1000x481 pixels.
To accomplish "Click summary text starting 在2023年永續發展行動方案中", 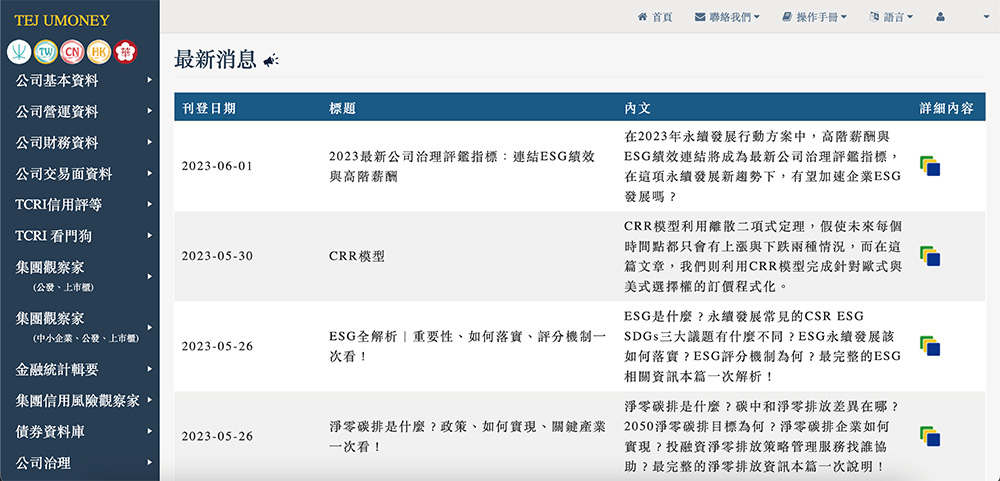I will [x=763, y=166].
